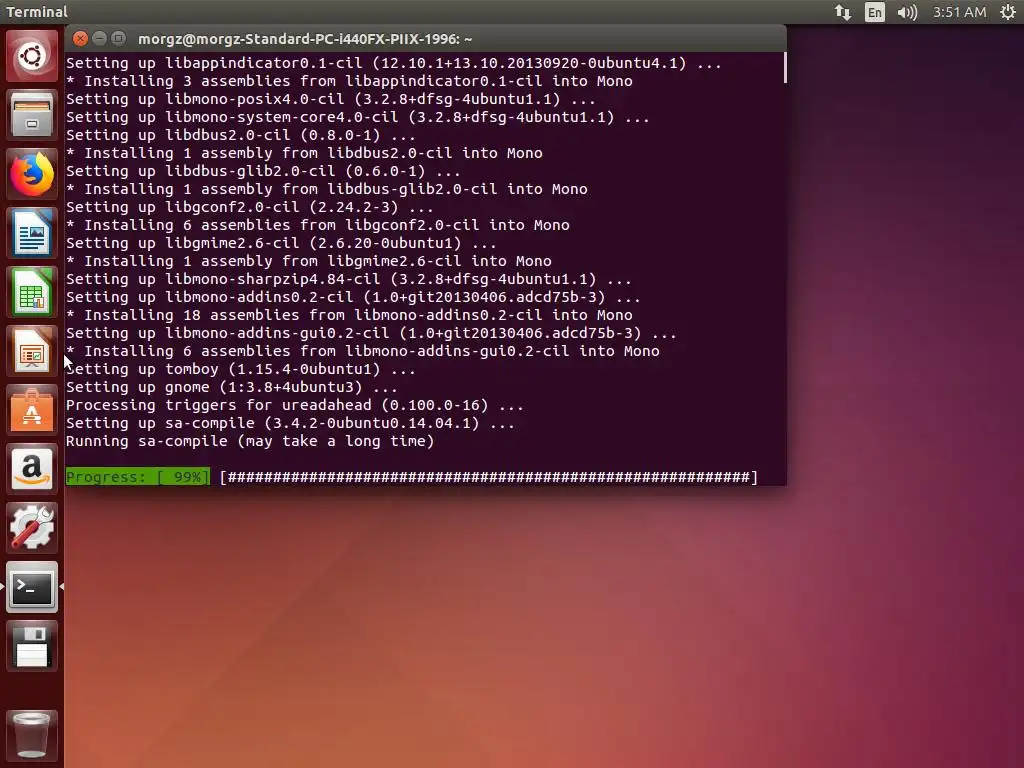Viewport: 1024px width, 768px height.
Task: Click the terminal title bar text
Action: point(305,39)
